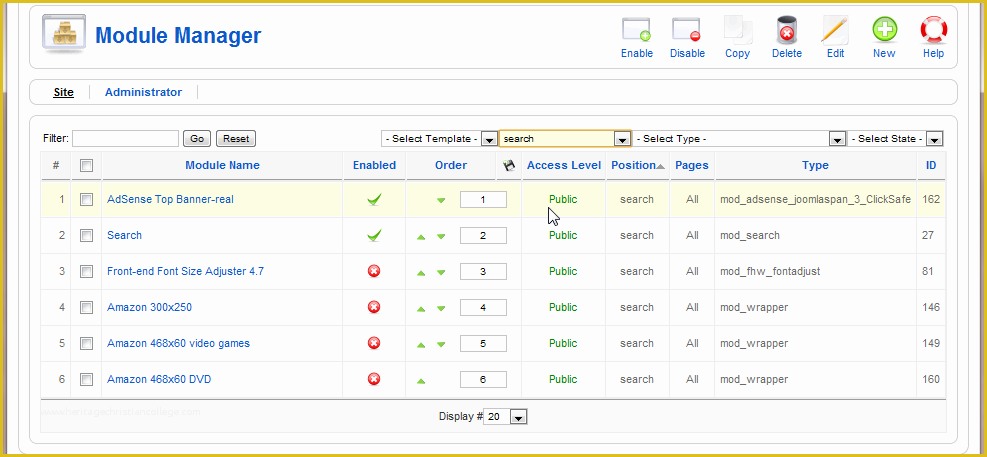Move Front-end Font Size Adjuster down arrow
The image size is (987, 457).
pos(441,273)
